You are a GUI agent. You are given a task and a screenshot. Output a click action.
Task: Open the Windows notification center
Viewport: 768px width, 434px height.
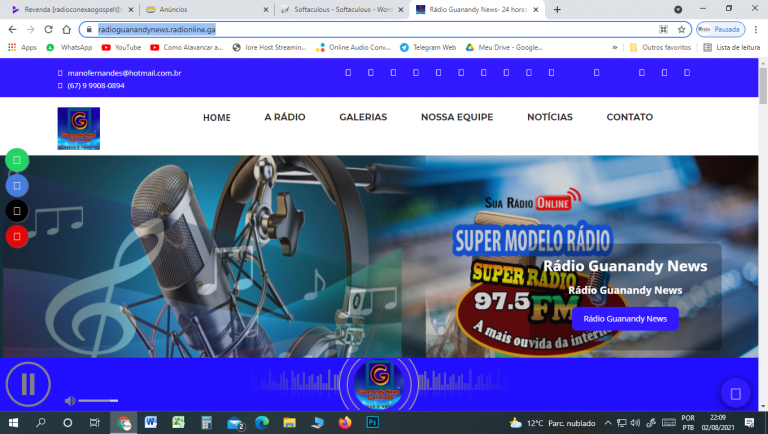pos(749,423)
